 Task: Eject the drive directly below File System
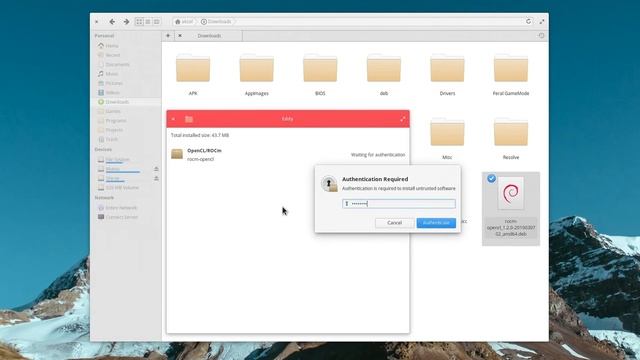[x=156, y=169]
